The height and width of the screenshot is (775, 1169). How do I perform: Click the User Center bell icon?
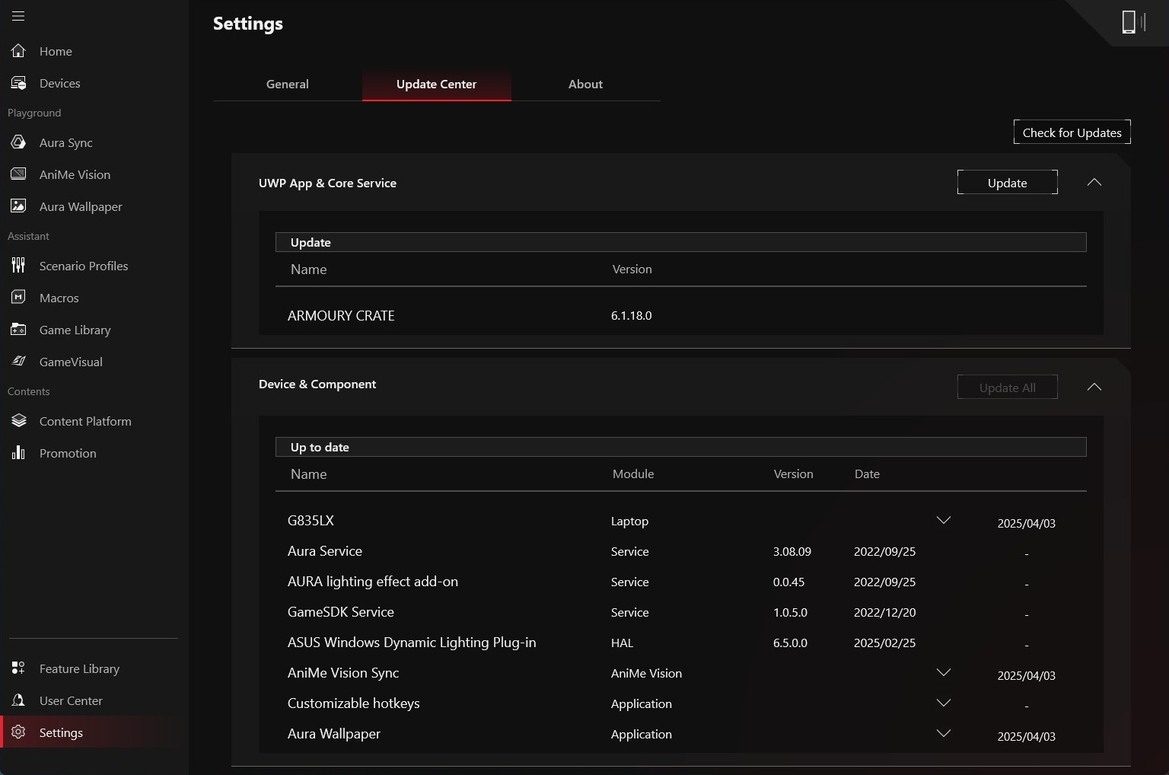coord(19,700)
